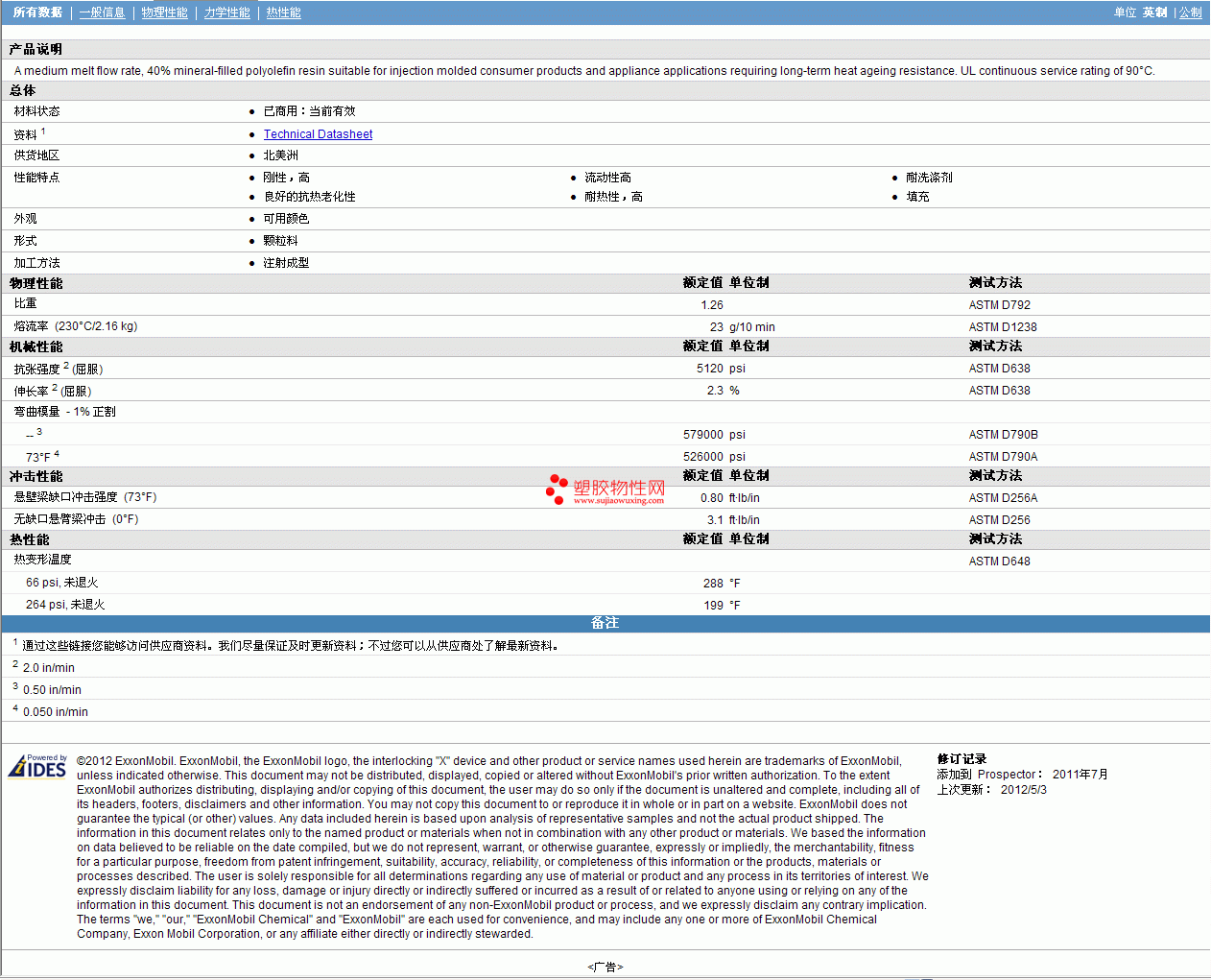Open the 热性能 tab
1211x980 pixels.
(283, 12)
